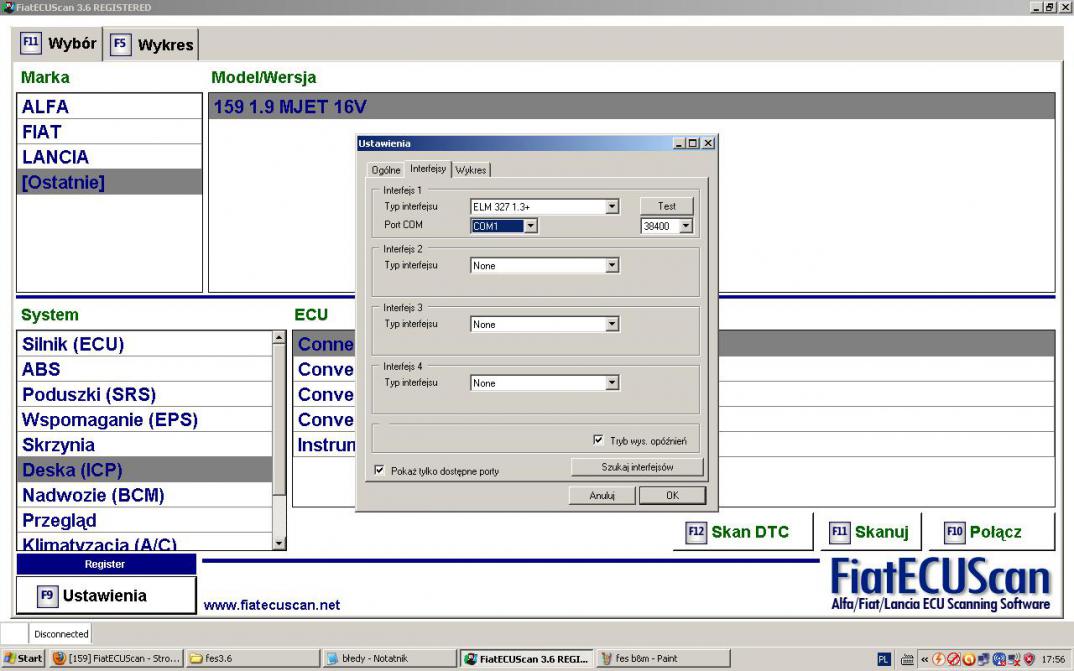Open the Firefox FiatECUScan taskbar item
The image size is (1074, 671).
(x=116, y=659)
